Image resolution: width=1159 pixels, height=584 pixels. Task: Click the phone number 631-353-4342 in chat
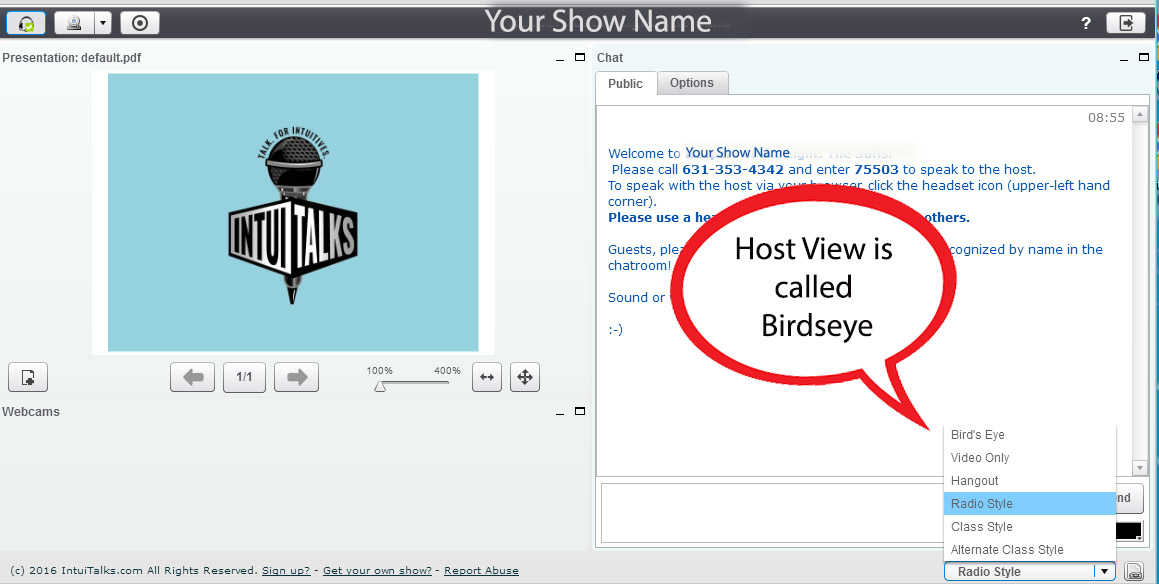[x=733, y=169]
